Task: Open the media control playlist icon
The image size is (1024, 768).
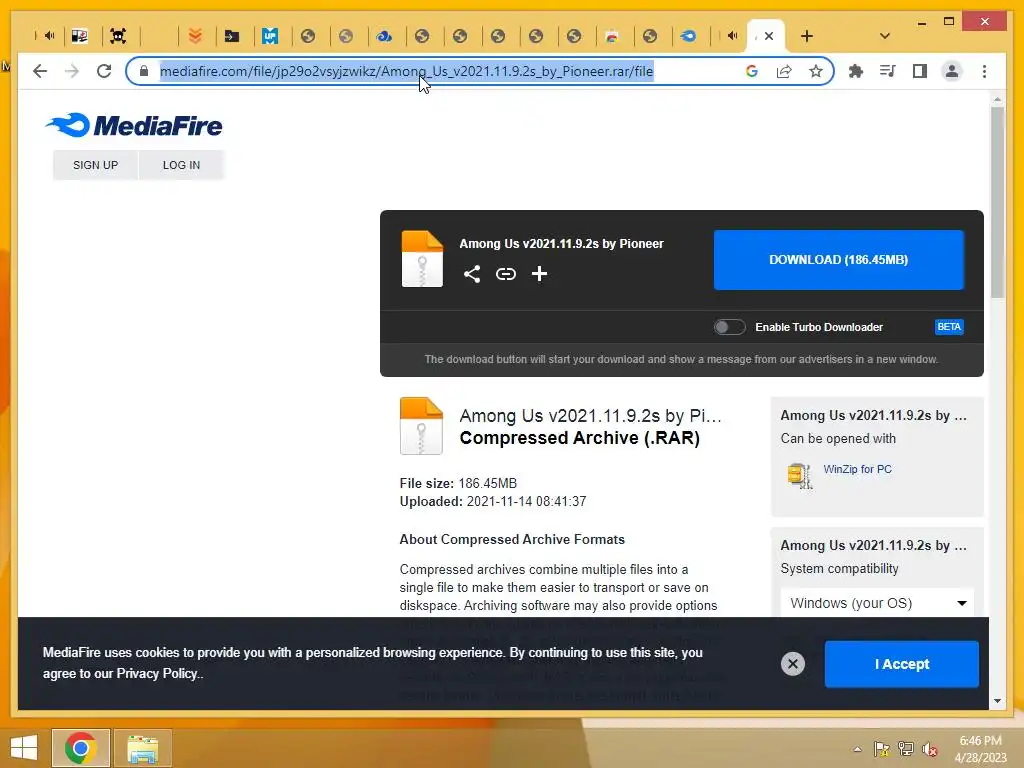Action: [888, 71]
